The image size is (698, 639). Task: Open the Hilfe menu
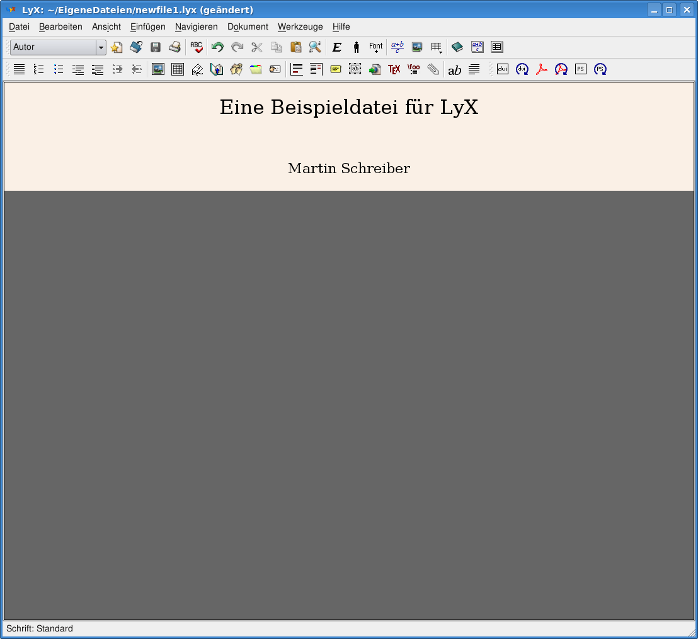(341, 27)
